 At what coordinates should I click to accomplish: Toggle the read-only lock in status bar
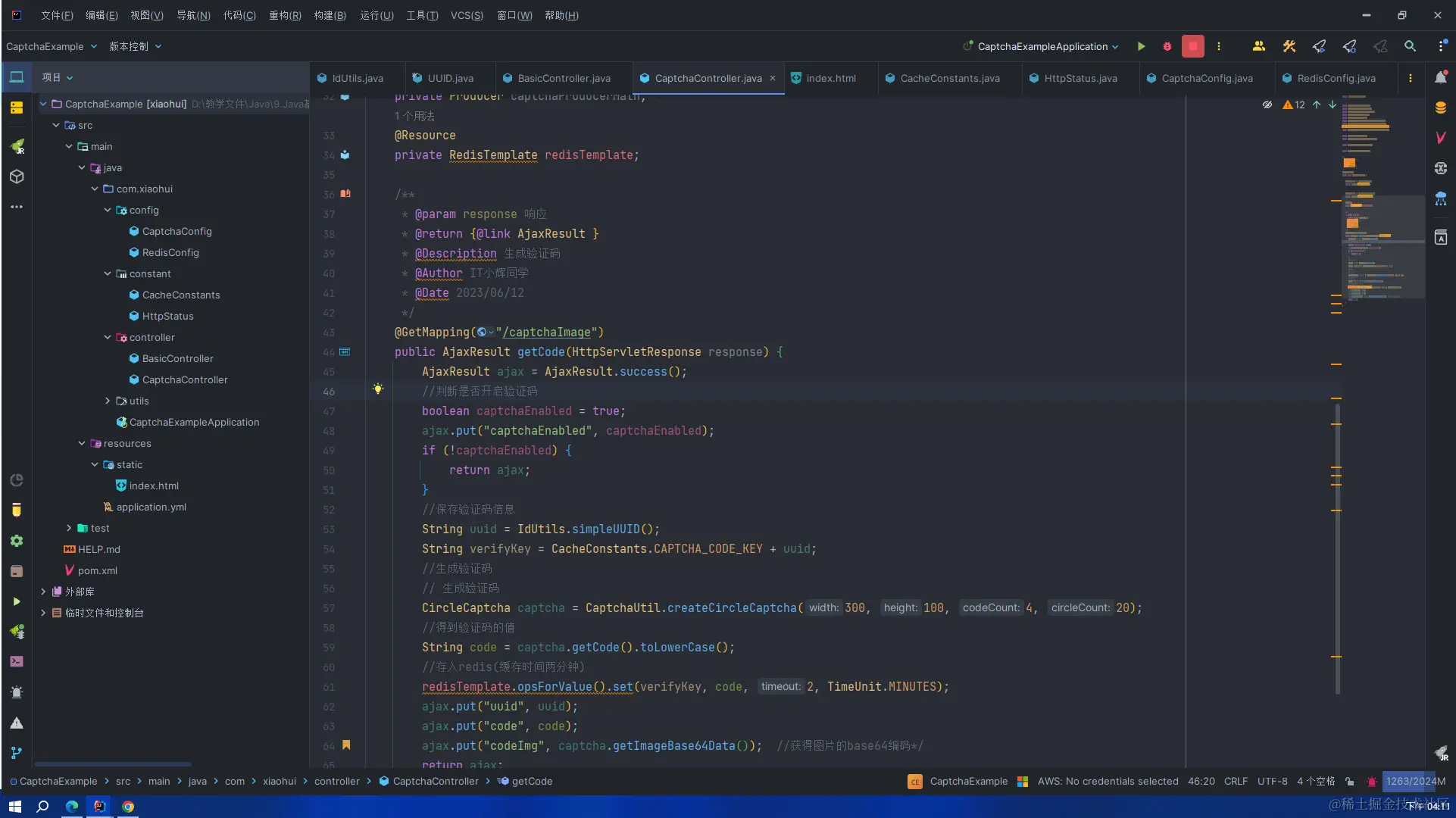coord(1349,781)
